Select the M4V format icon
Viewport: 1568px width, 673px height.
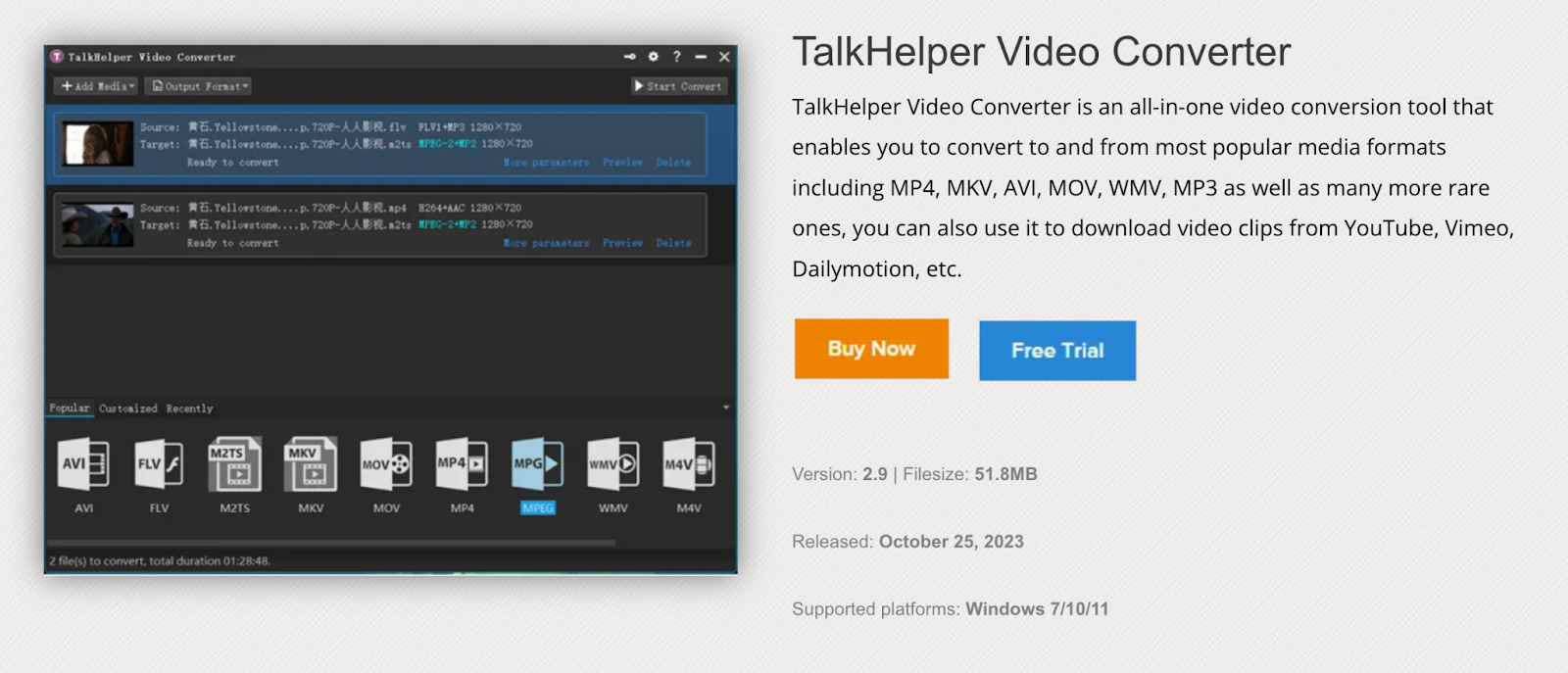[689, 464]
